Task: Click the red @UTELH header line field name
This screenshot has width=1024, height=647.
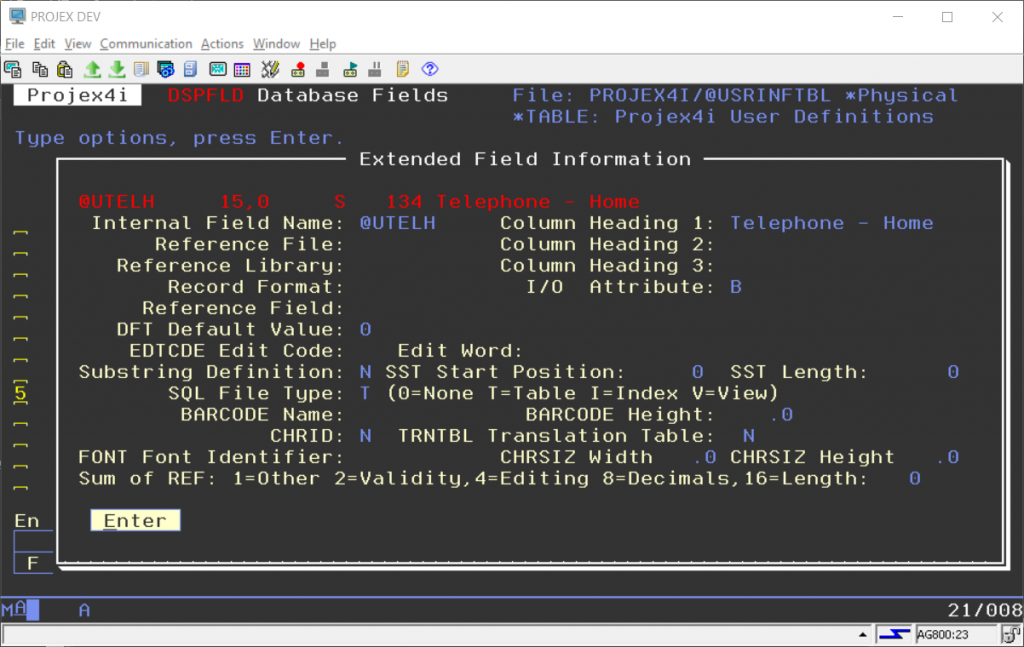Action: click(116, 202)
